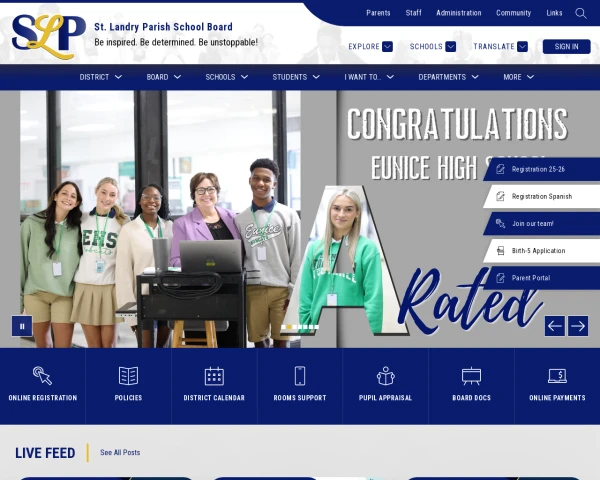Click the Rooms Support phone icon

click(x=300, y=376)
